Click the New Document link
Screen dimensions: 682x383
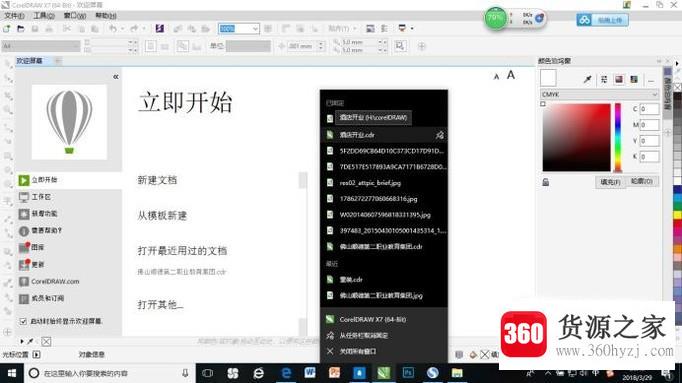pyautogui.click(x=157, y=180)
